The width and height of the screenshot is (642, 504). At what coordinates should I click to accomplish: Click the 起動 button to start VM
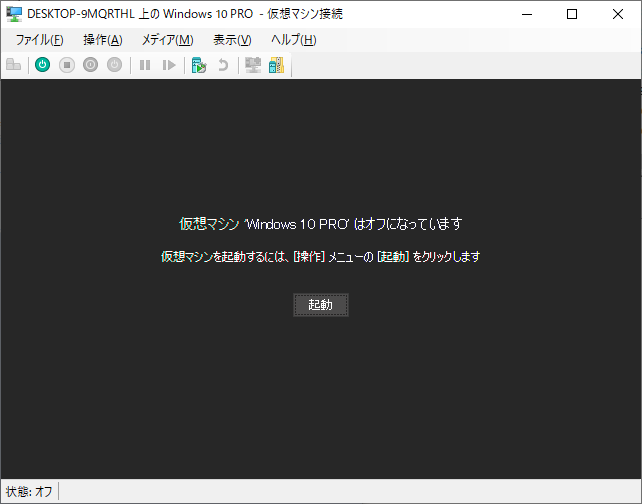321,305
